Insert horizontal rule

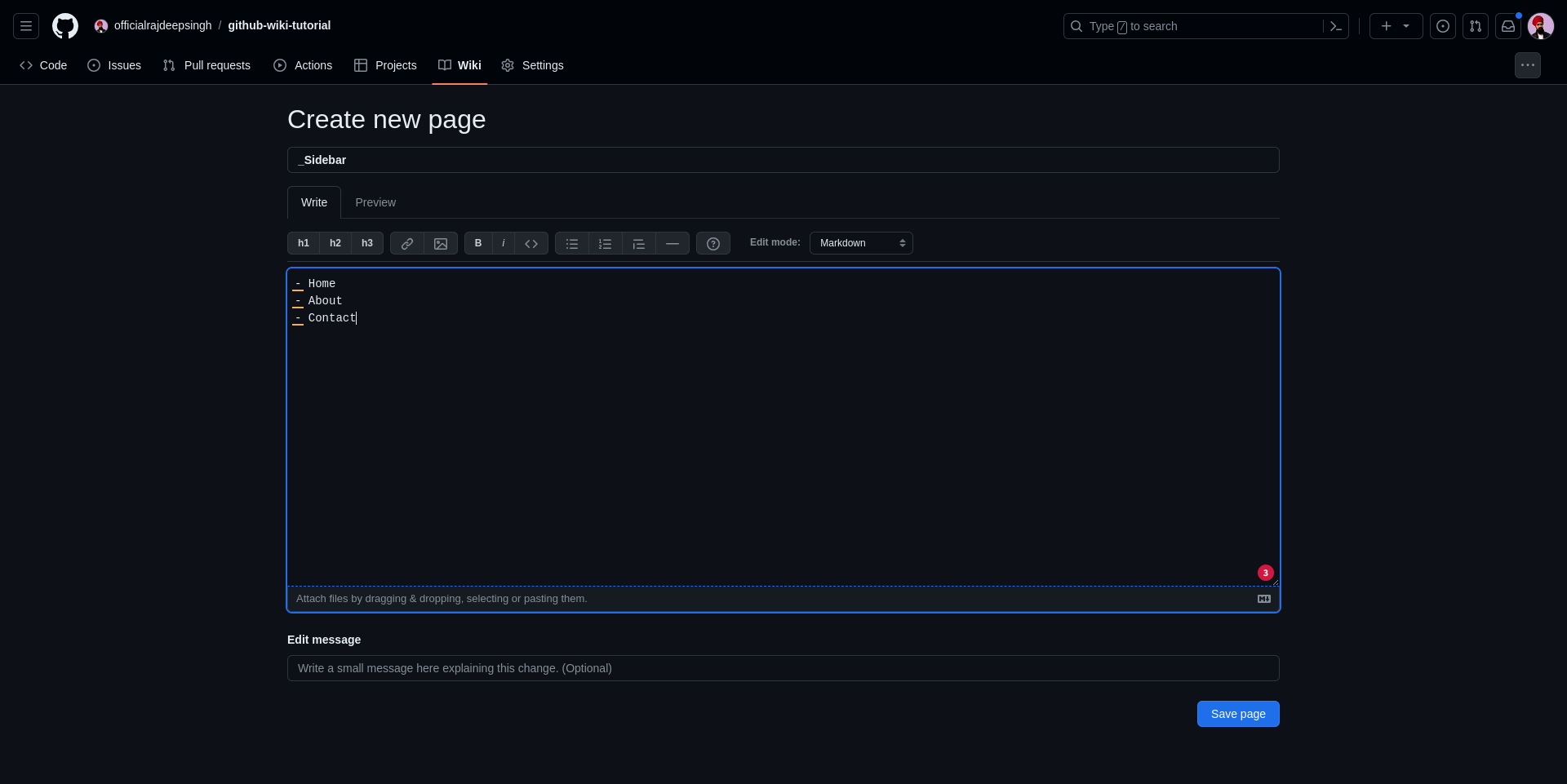(x=673, y=243)
